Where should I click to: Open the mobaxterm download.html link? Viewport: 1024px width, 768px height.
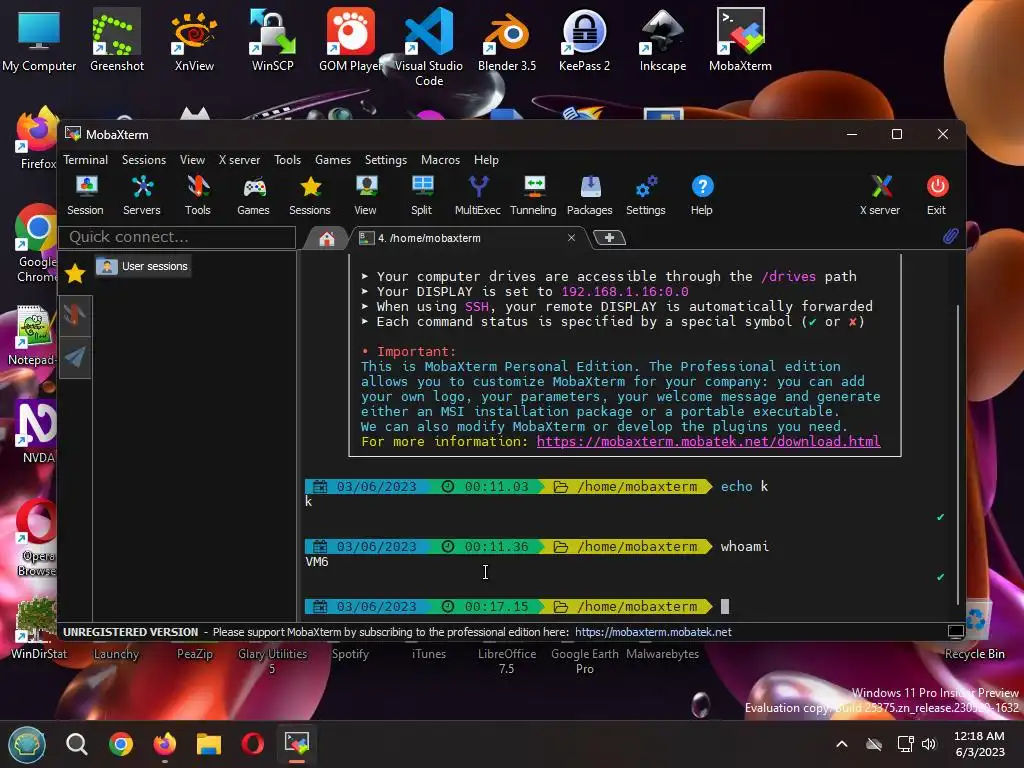pyautogui.click(x=709, y=441)
